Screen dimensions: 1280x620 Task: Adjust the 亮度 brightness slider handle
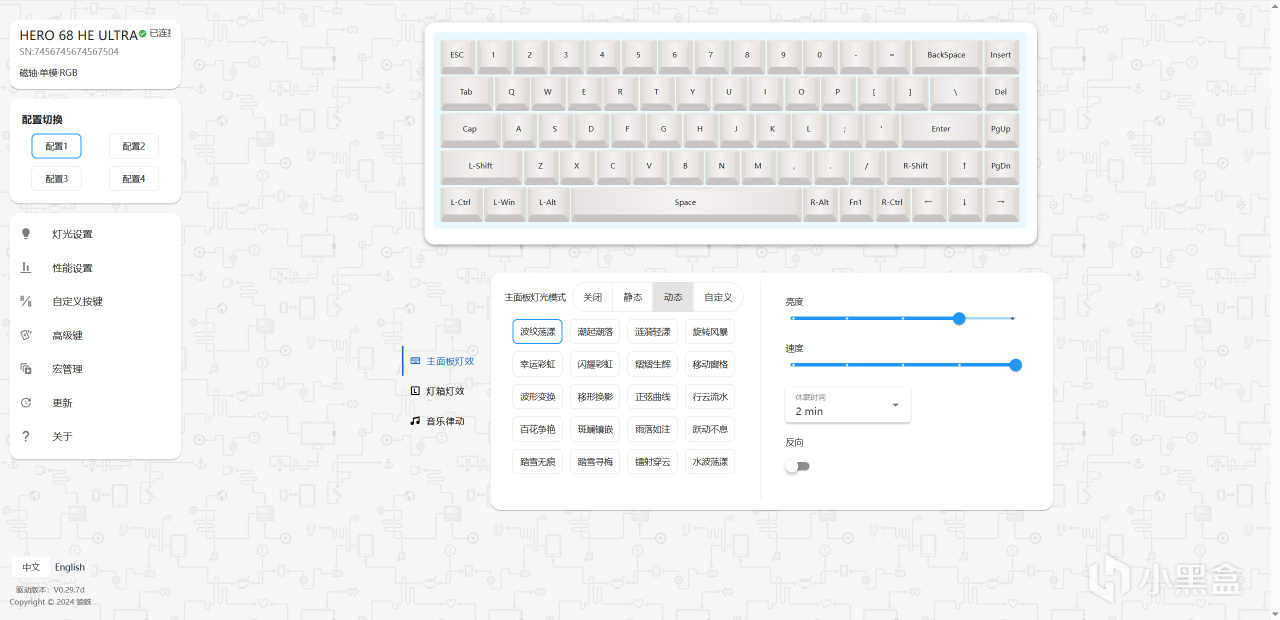point(959,318)
